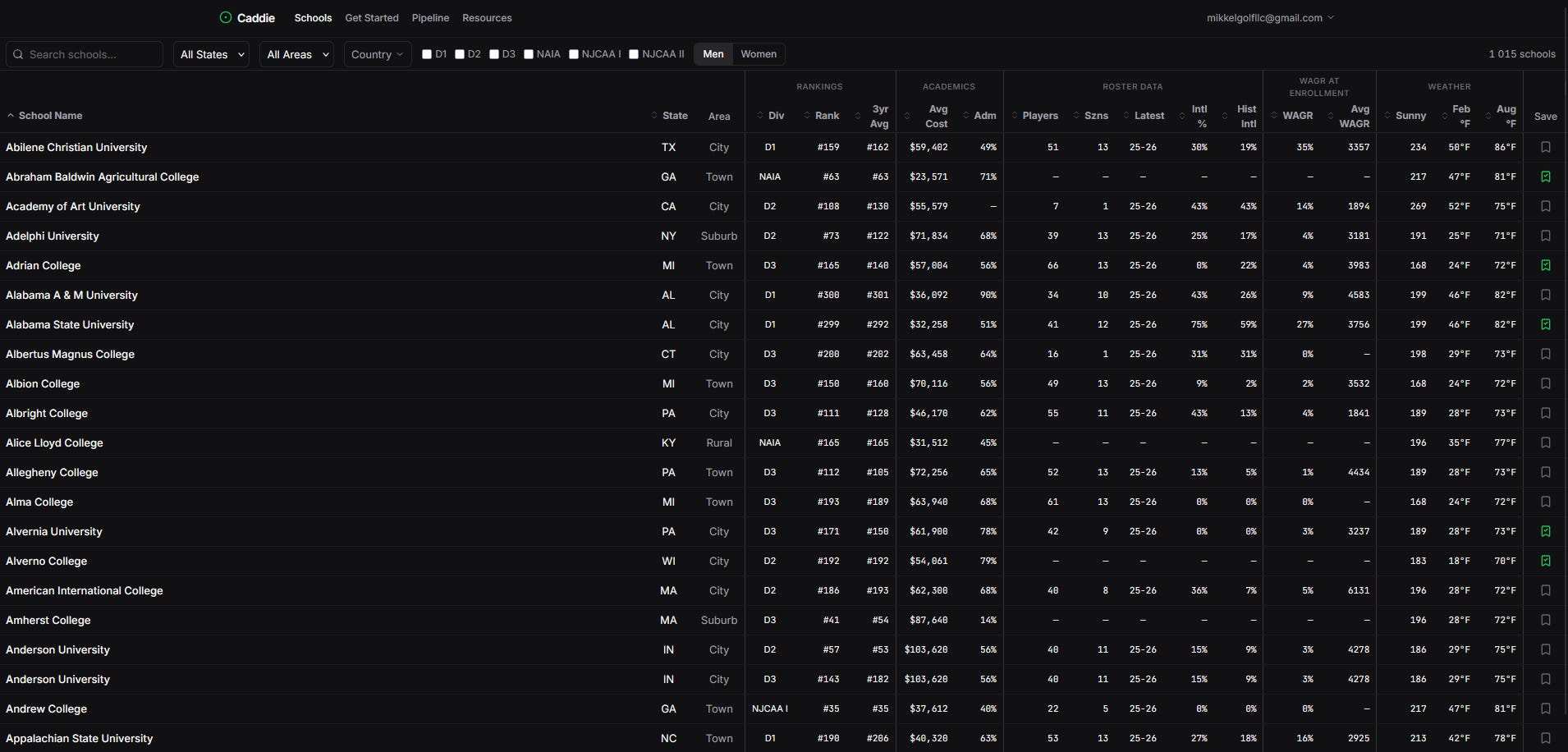Sort by Players column header
The height and width of the screenshot is (752, 1568).
click(x=1034, y=116)
